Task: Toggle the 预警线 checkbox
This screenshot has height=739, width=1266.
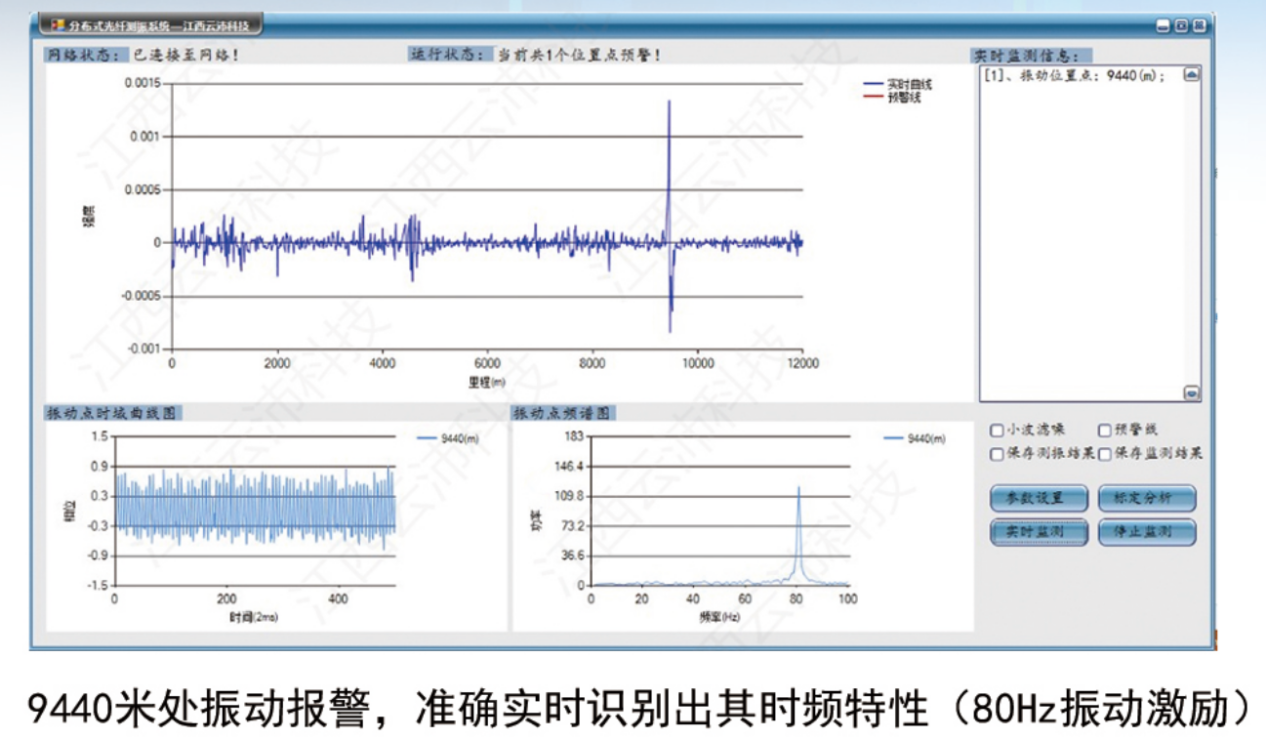Action: (1105, 431)
